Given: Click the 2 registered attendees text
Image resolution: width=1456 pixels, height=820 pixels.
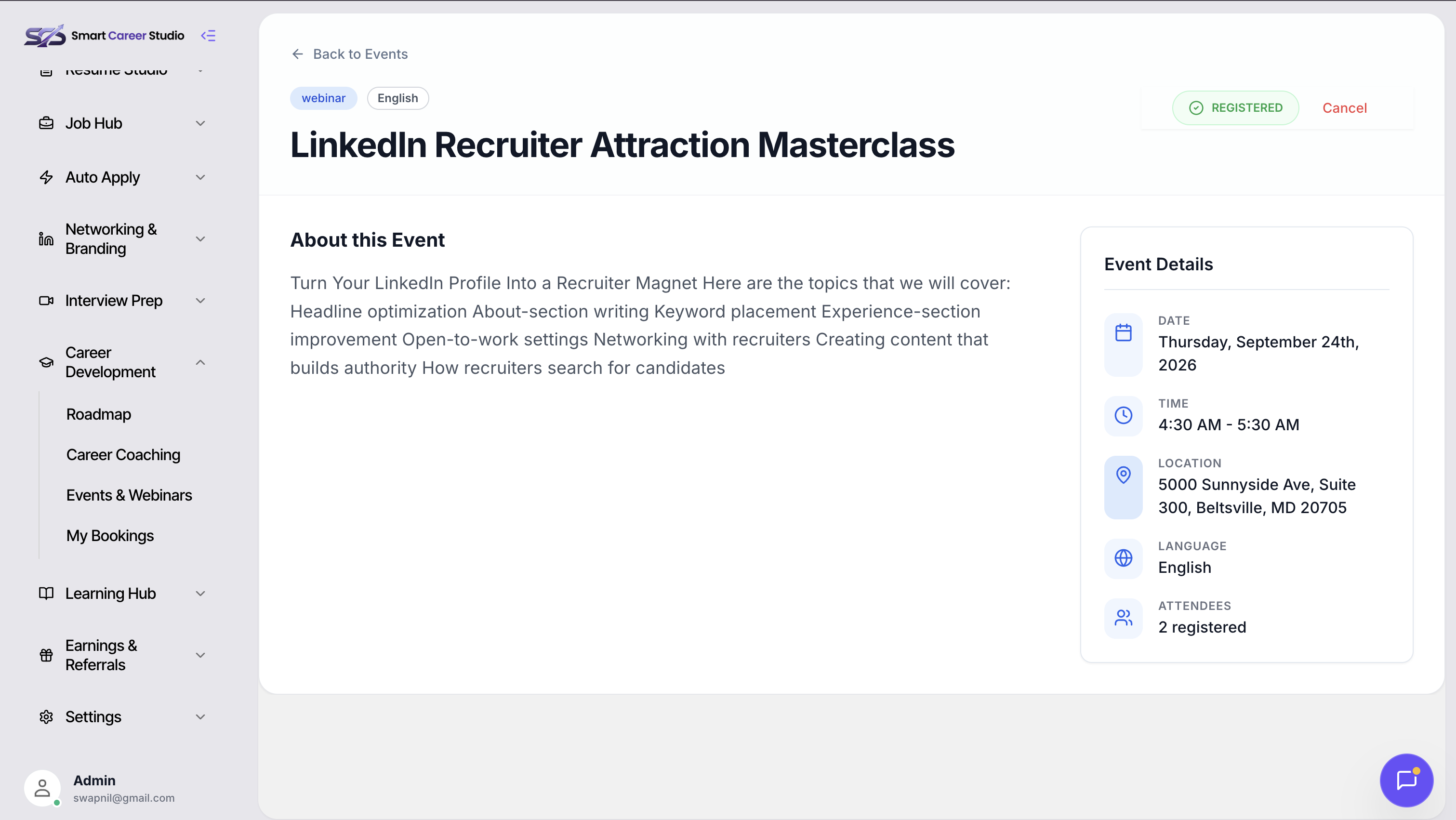Looking at the screenshot, I should (x=1202, y=627).
